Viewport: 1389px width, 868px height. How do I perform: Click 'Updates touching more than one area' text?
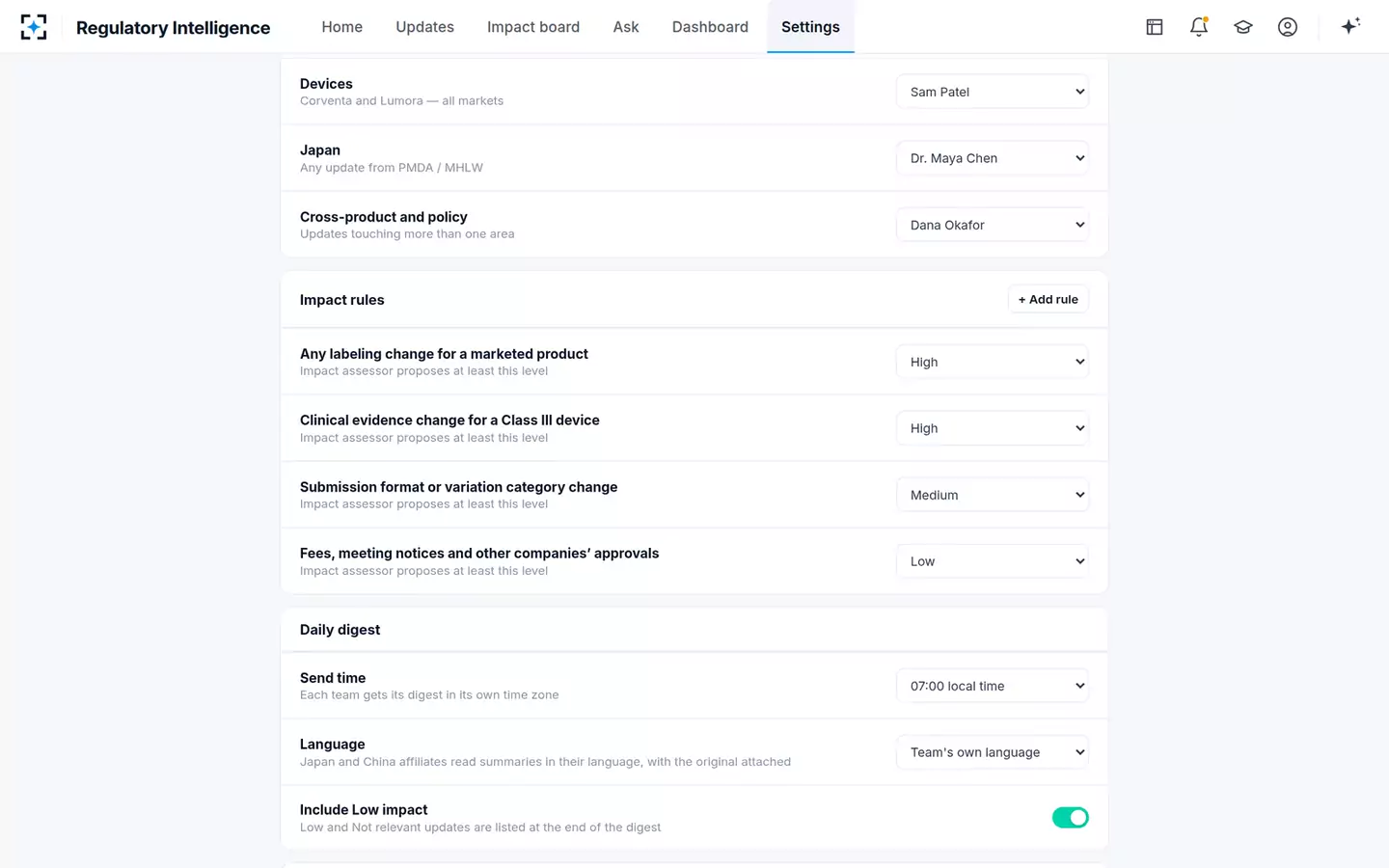(407, 233)
